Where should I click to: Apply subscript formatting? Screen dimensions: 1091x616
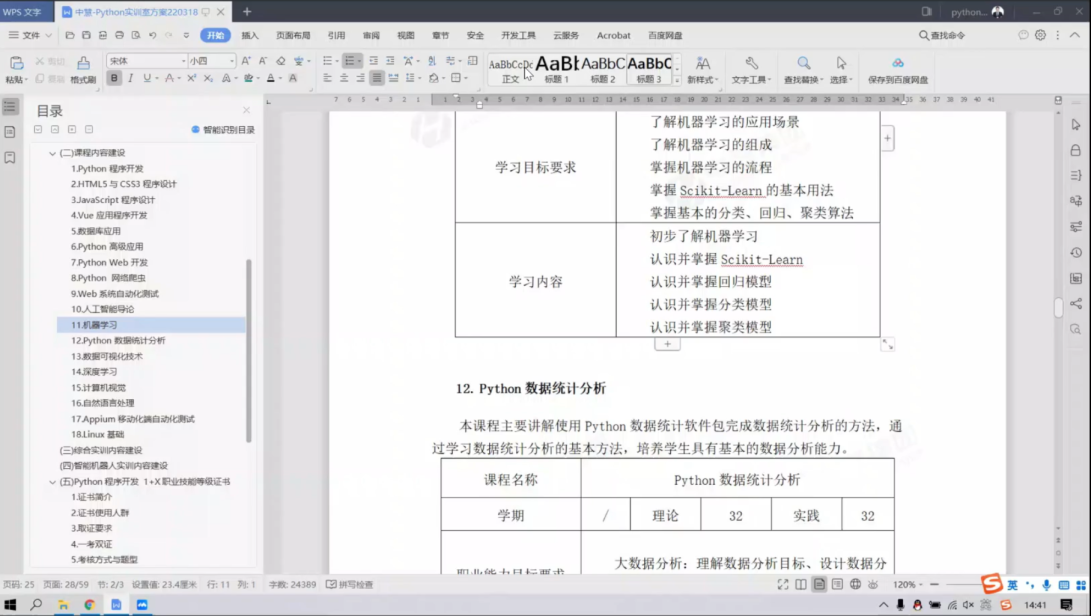point(208,79)
